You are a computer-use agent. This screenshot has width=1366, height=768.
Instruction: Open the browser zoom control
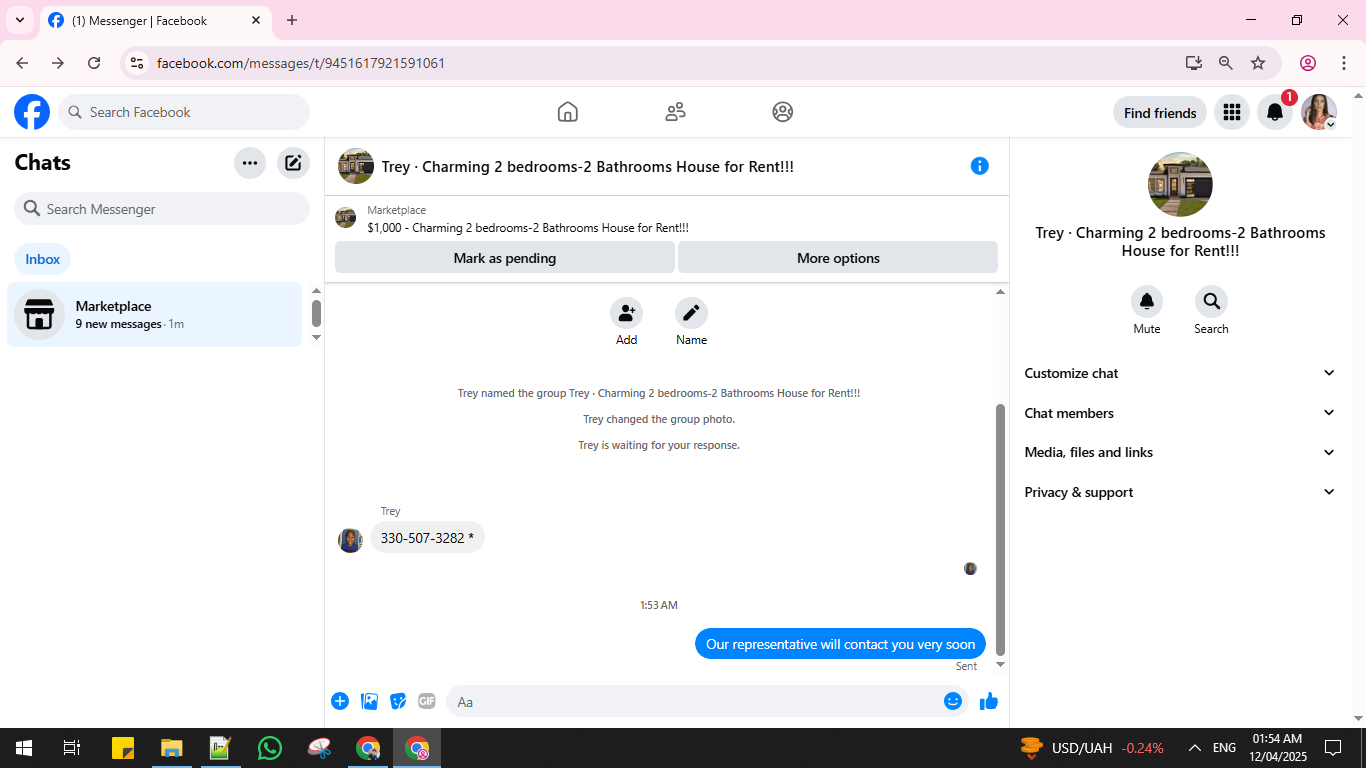coord(1226,63)
